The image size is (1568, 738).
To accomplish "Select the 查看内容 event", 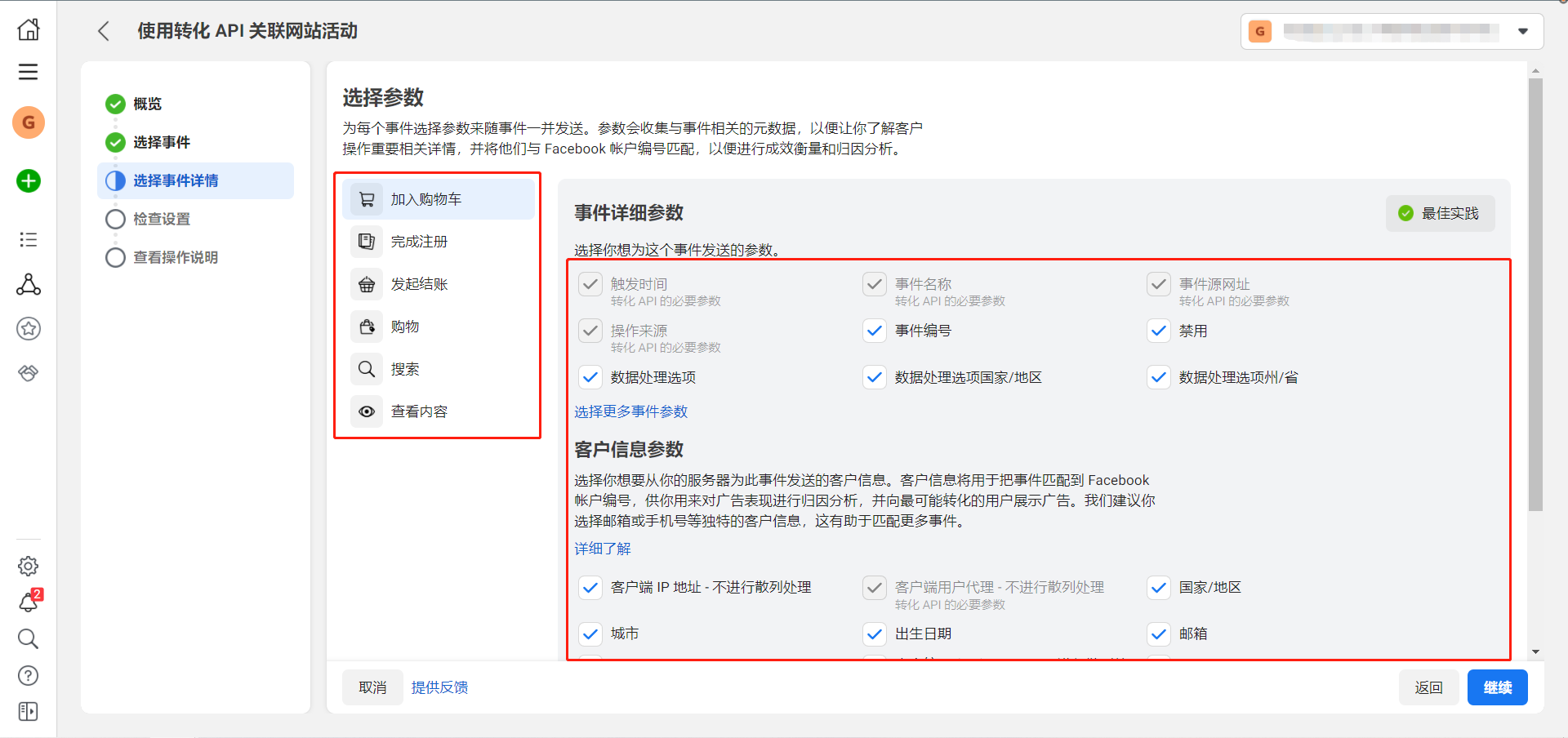I will pyautogui.click(x=439, y=411).
